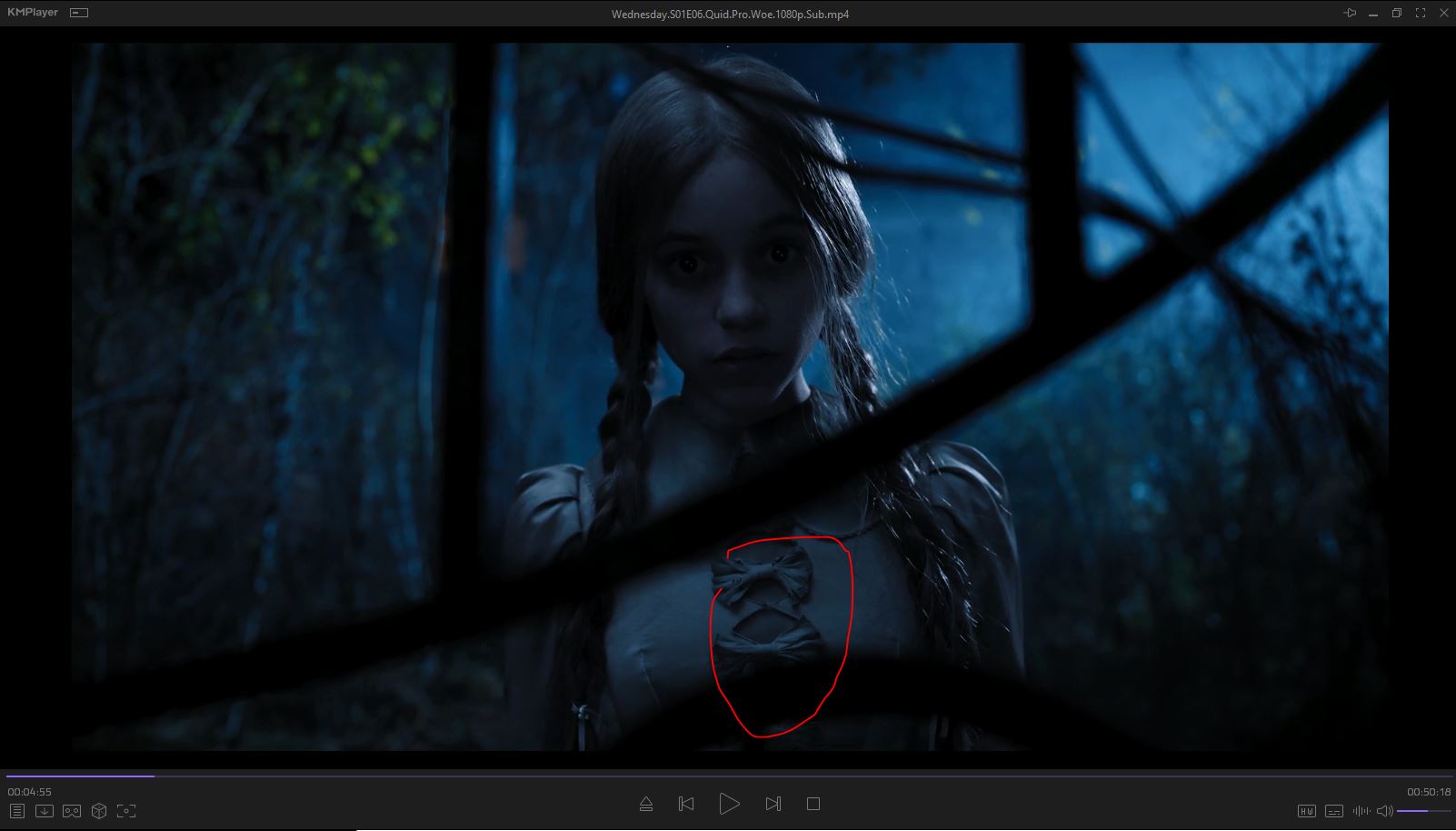
Task: Capture a frame with the screenshot icon
Action: (x=126, y=811)
